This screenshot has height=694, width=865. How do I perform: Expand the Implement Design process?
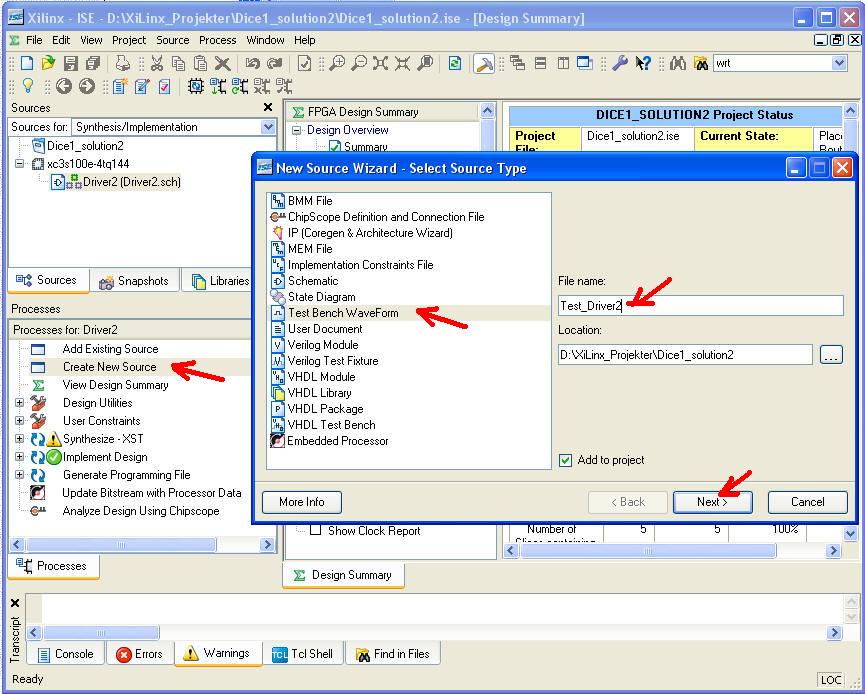(20, 457)
